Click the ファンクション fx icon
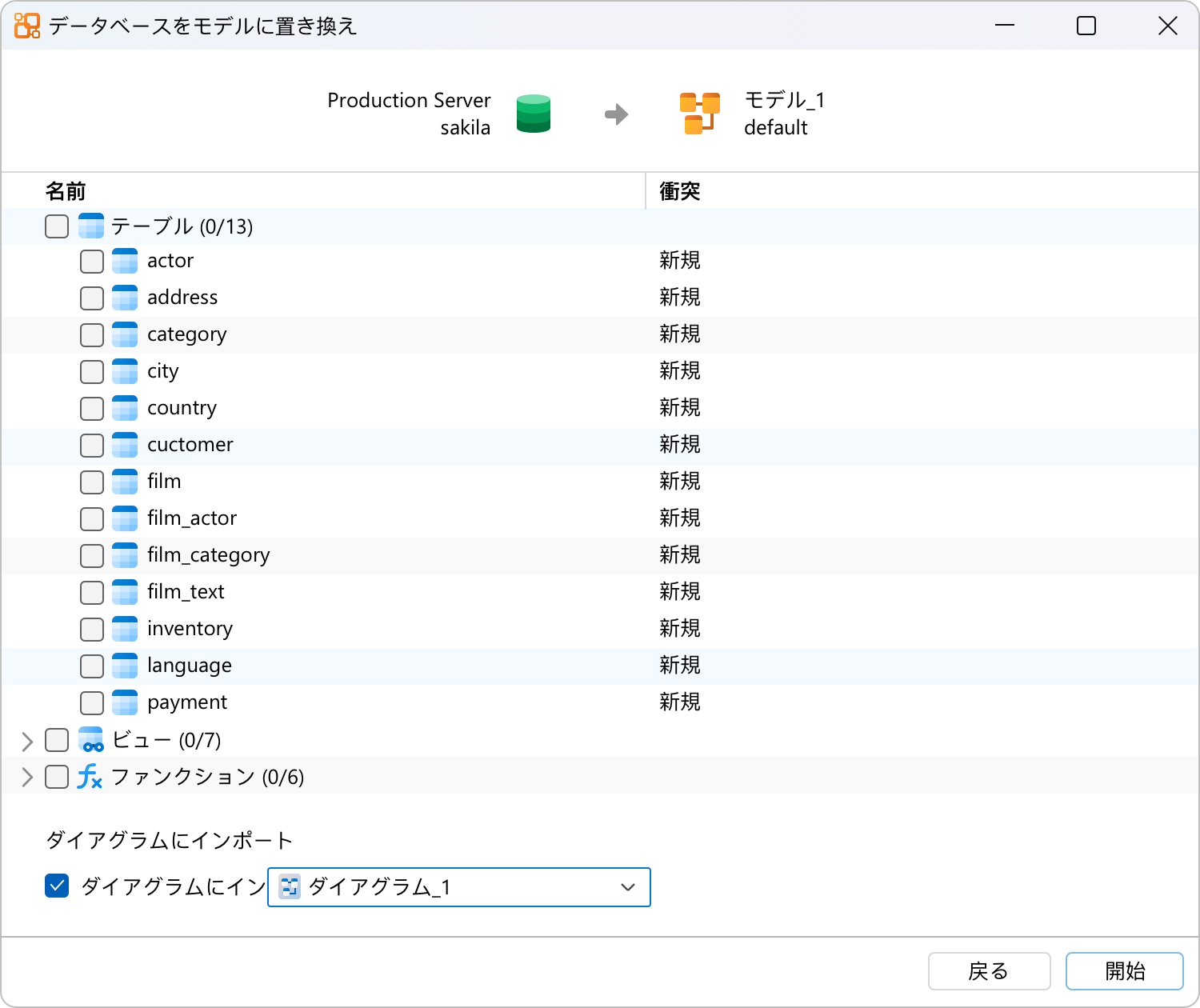Image resolution: width=1200 pixels, height=1008 pixels. (x=90, y=777)
